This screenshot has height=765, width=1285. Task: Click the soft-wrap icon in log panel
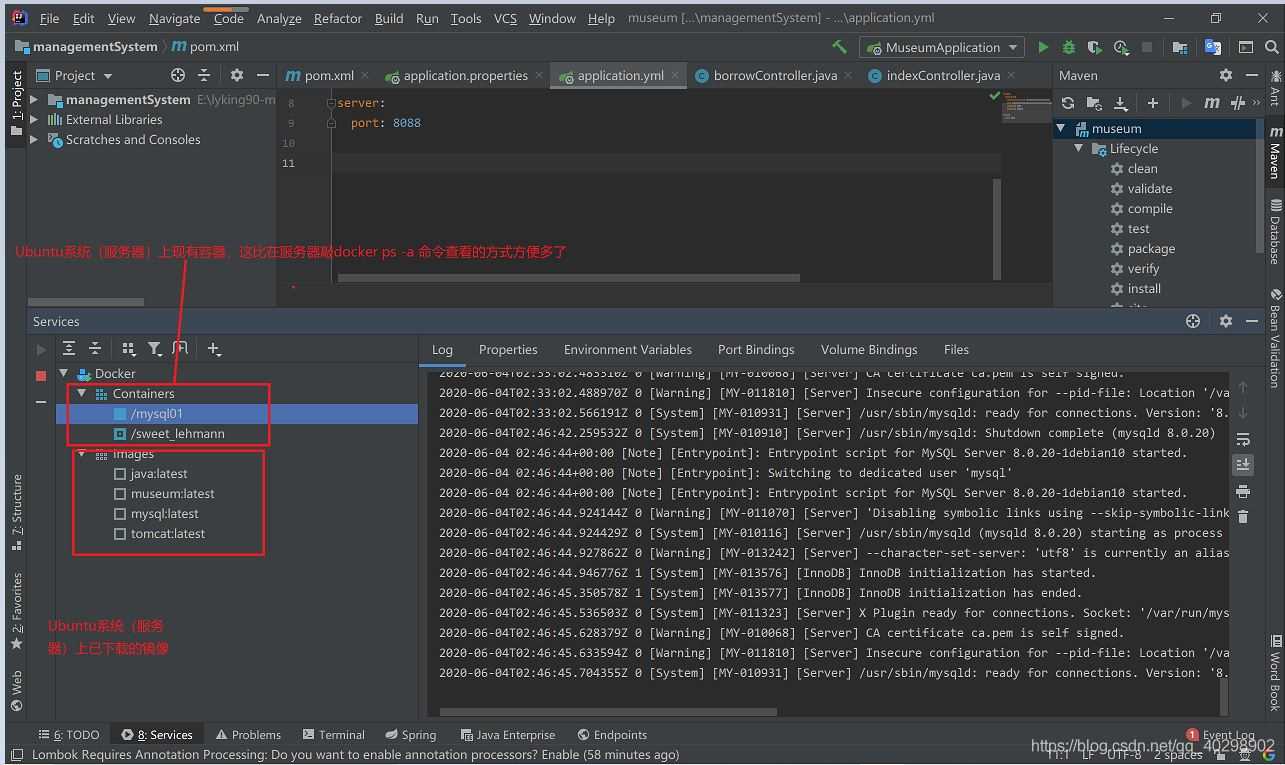click(1243, 438)
